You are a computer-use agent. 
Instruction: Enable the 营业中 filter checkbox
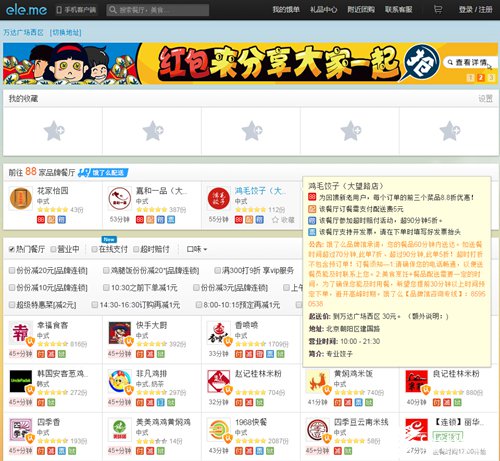coord(53,249)
